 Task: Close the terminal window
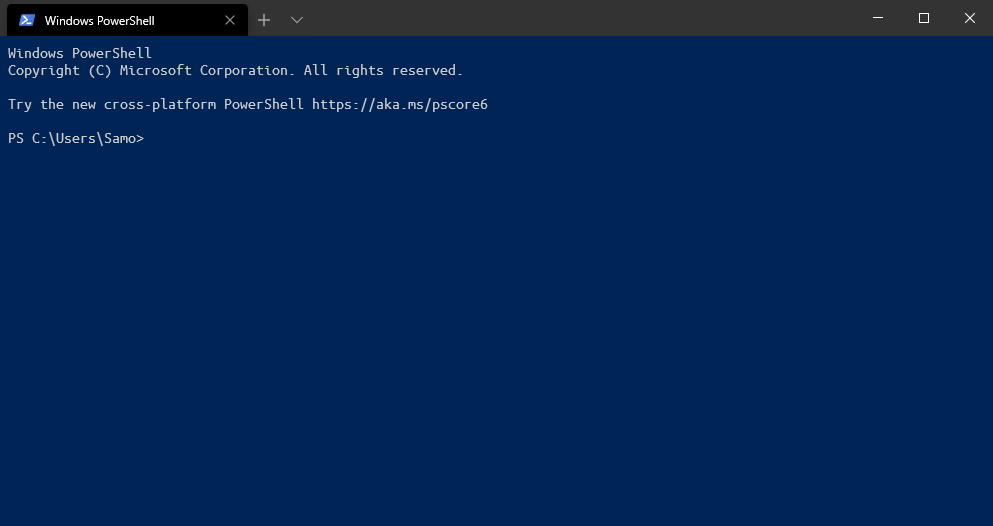pos(970,18)
